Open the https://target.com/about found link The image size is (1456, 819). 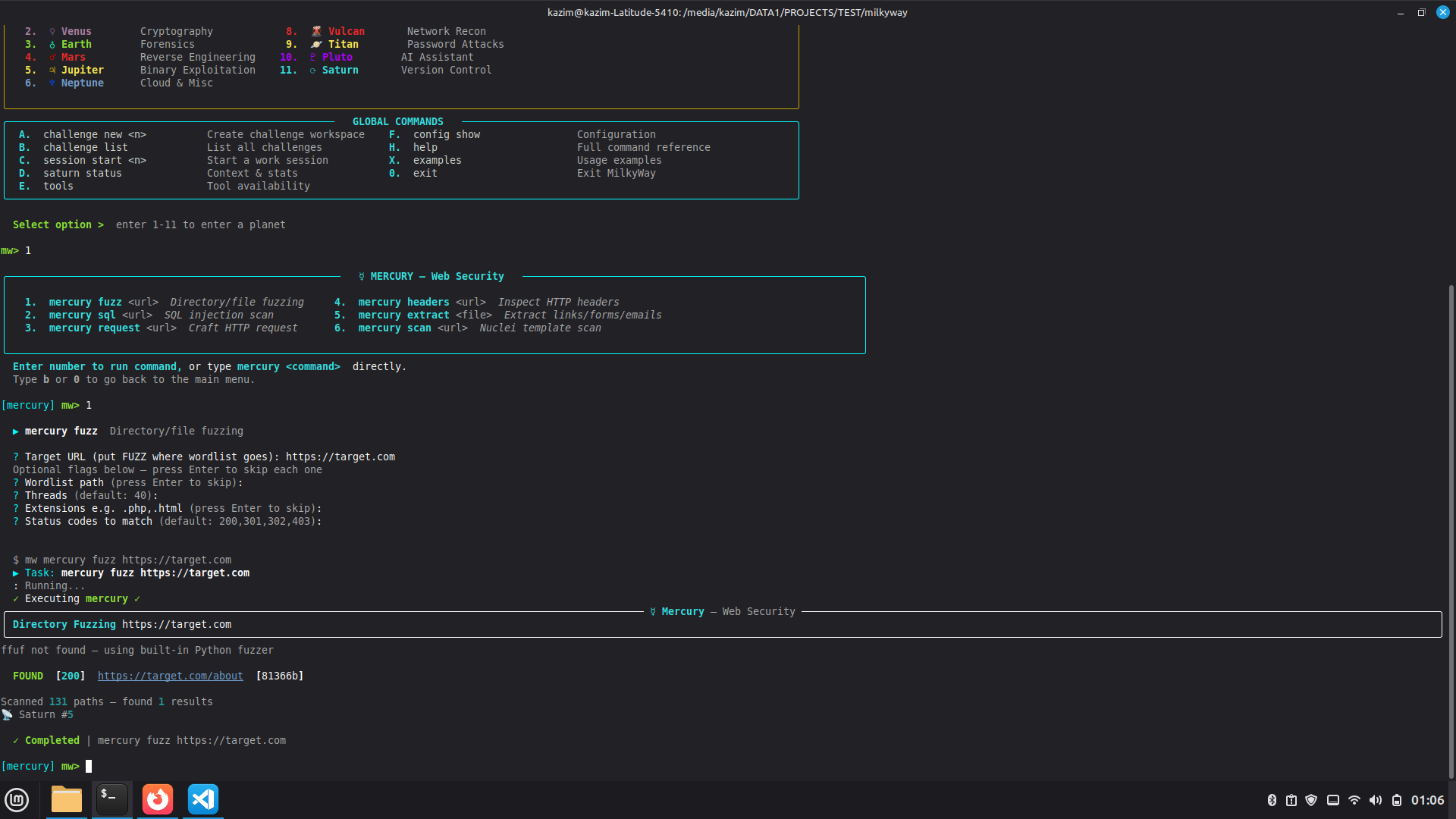170,676
